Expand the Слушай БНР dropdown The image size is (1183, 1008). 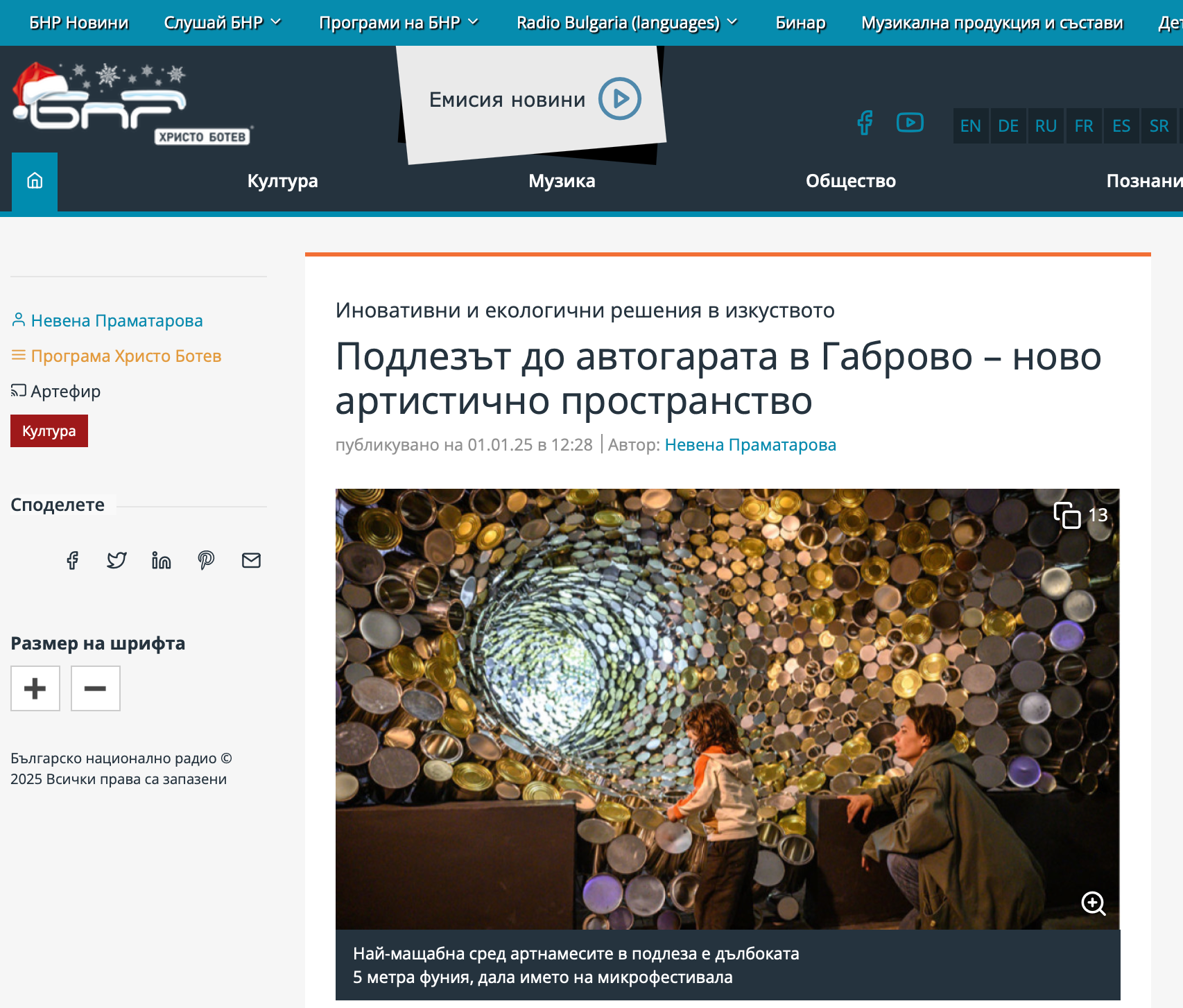[223, 23]
